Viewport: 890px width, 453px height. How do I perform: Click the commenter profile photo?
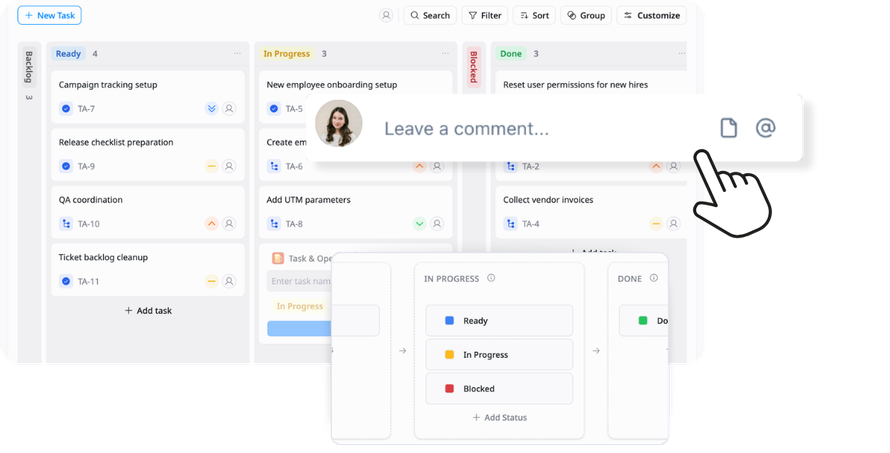coord(338,124)
